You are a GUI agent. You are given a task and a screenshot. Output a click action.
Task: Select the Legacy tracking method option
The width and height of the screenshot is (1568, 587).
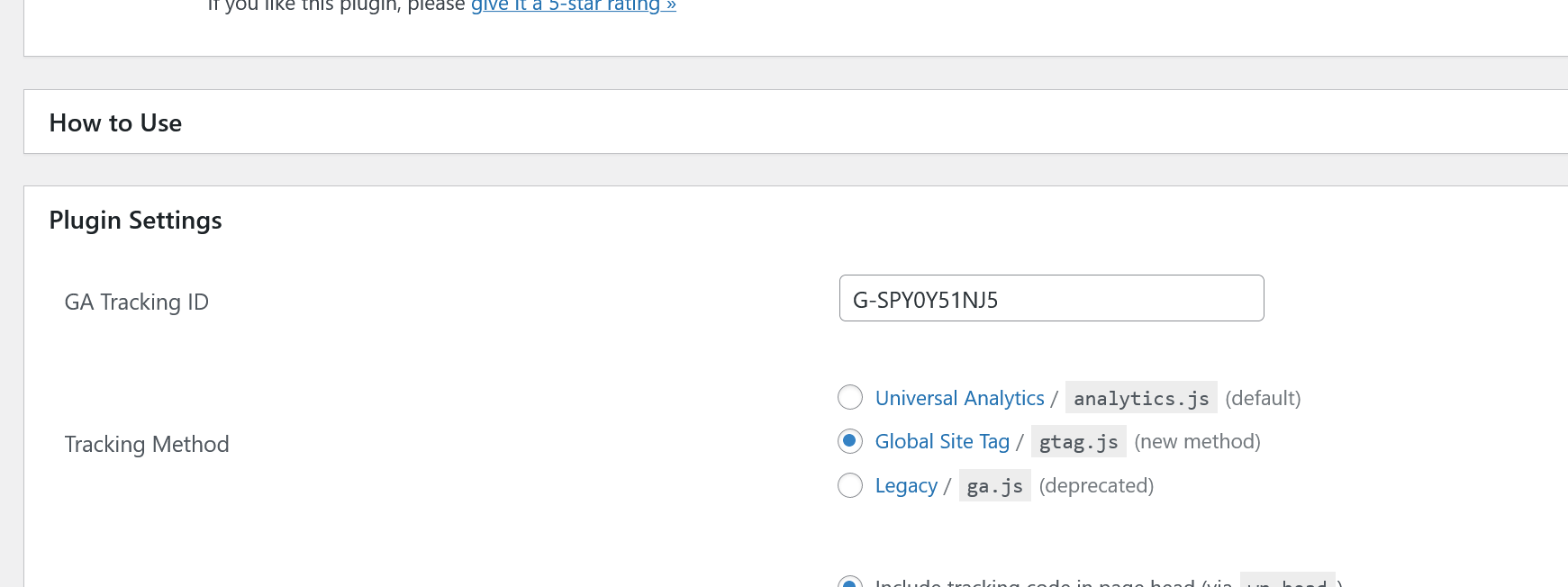(849, 485)
